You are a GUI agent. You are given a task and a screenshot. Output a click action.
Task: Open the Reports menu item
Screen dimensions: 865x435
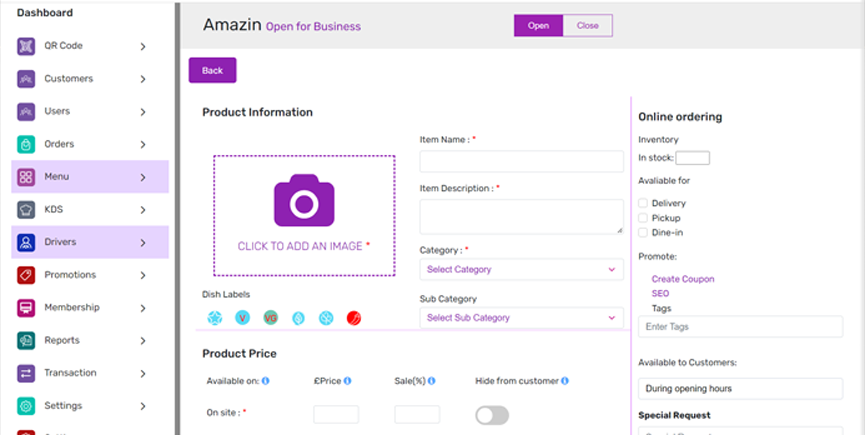62,340
